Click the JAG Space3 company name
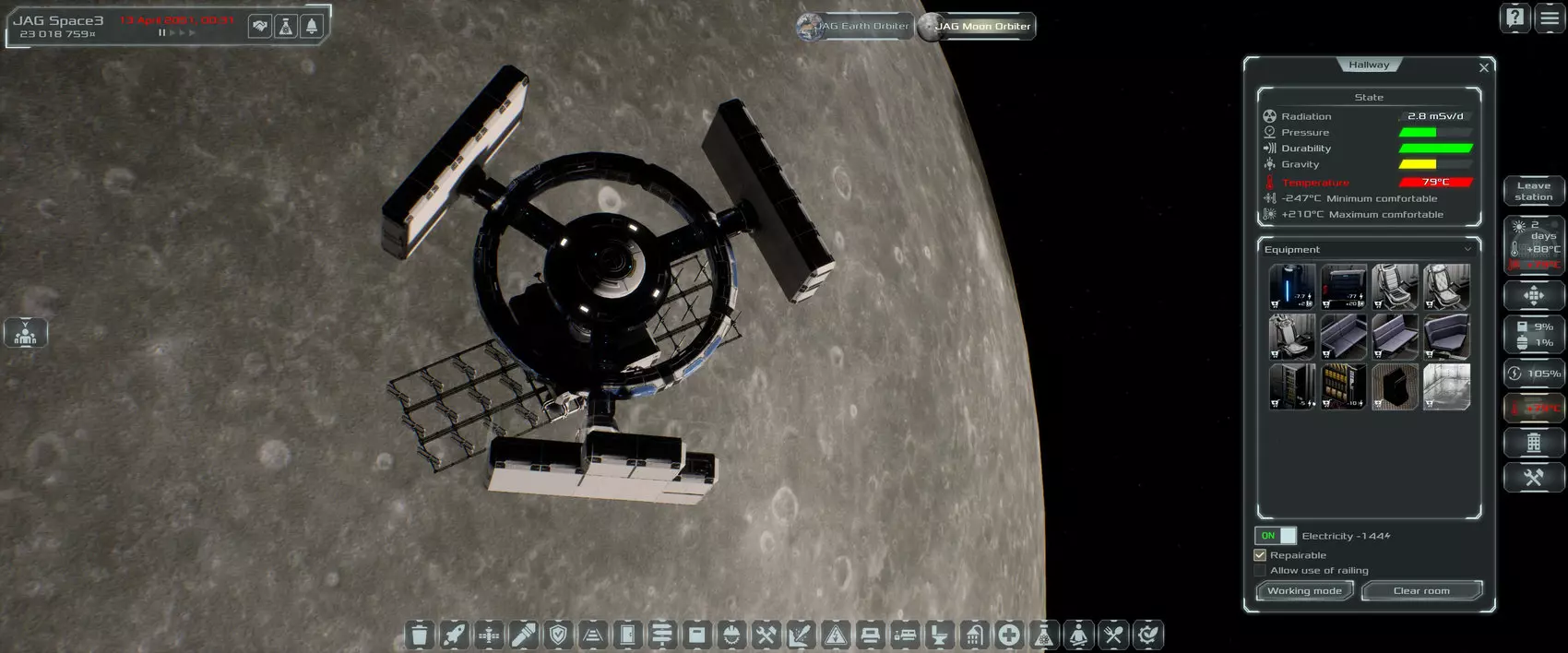Screen dimensions: 1568x653 pos(58,20)
